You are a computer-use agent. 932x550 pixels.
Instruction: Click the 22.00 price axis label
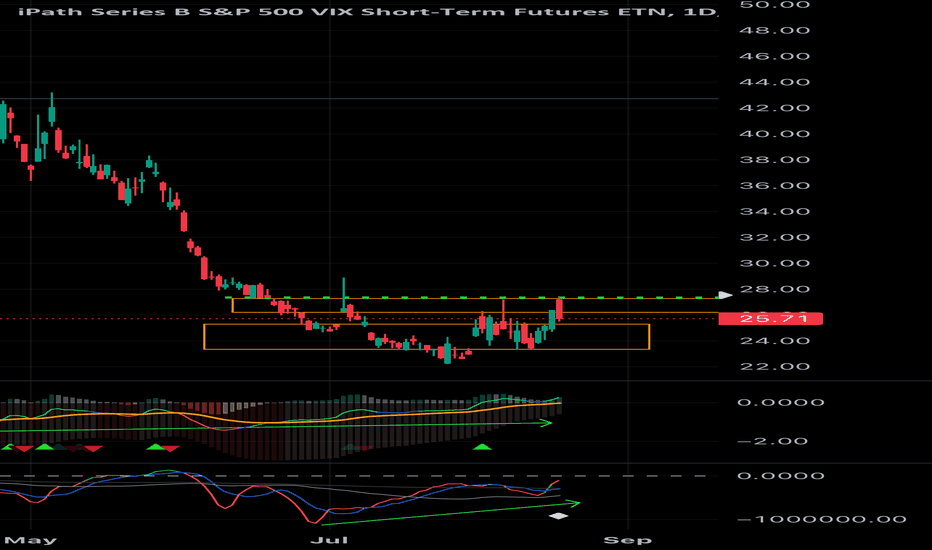(774, 366)
